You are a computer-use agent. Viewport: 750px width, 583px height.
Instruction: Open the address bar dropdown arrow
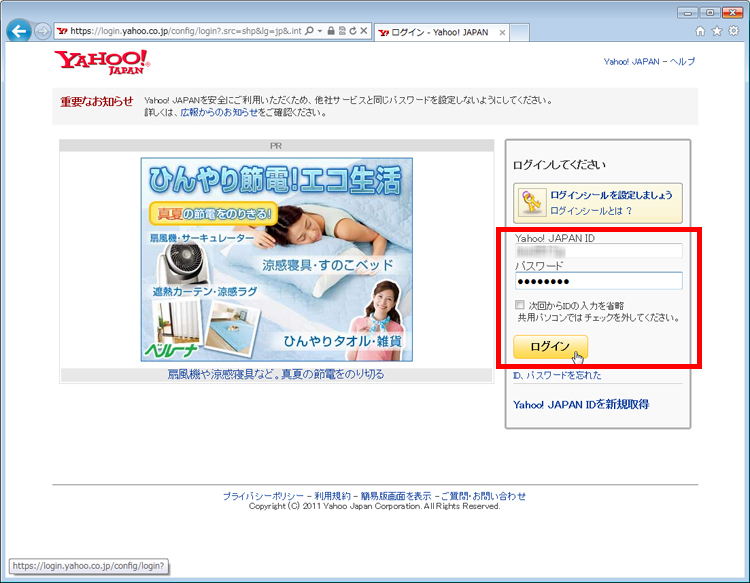tap(320, 31)
